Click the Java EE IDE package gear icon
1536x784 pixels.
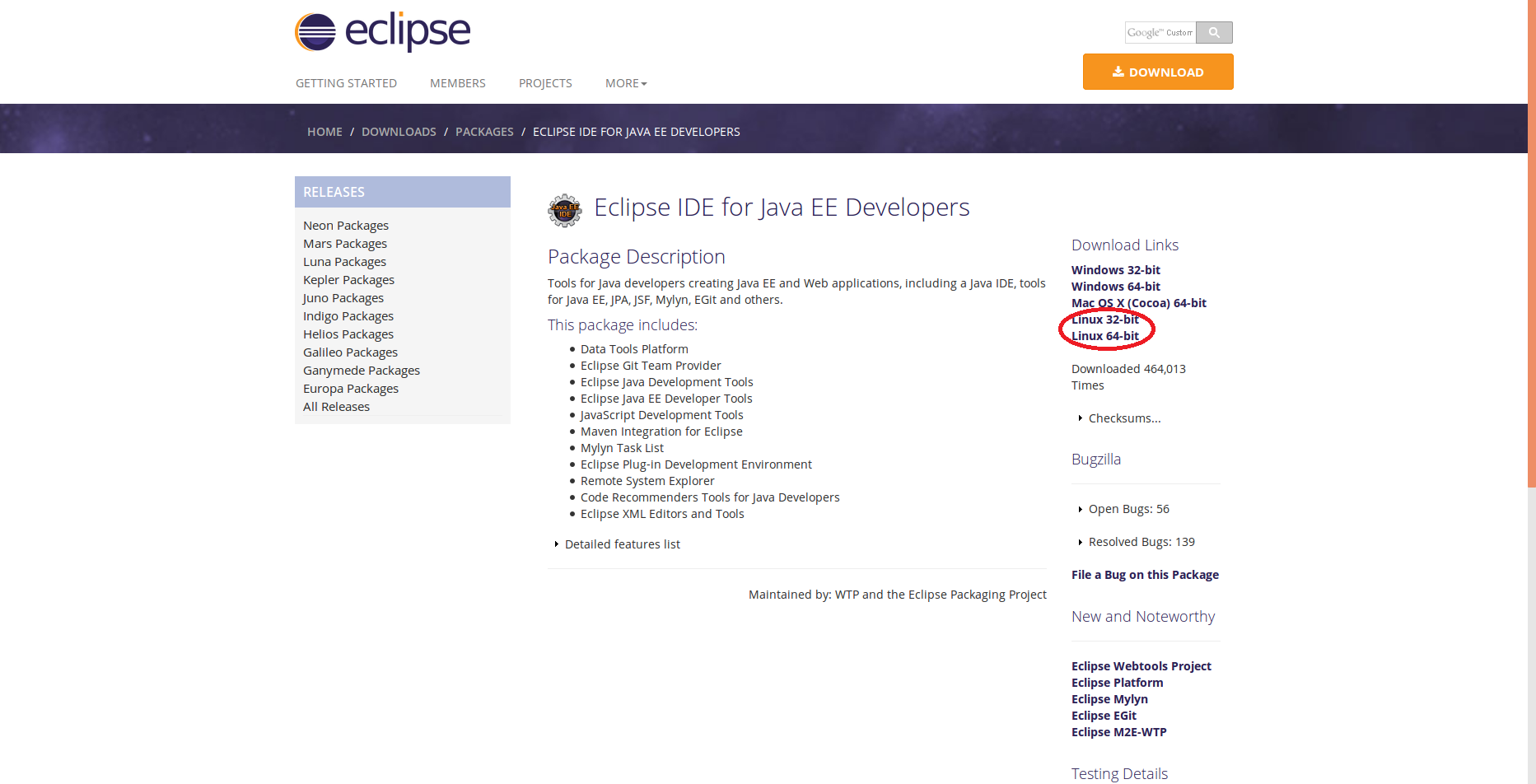(565, 211)
